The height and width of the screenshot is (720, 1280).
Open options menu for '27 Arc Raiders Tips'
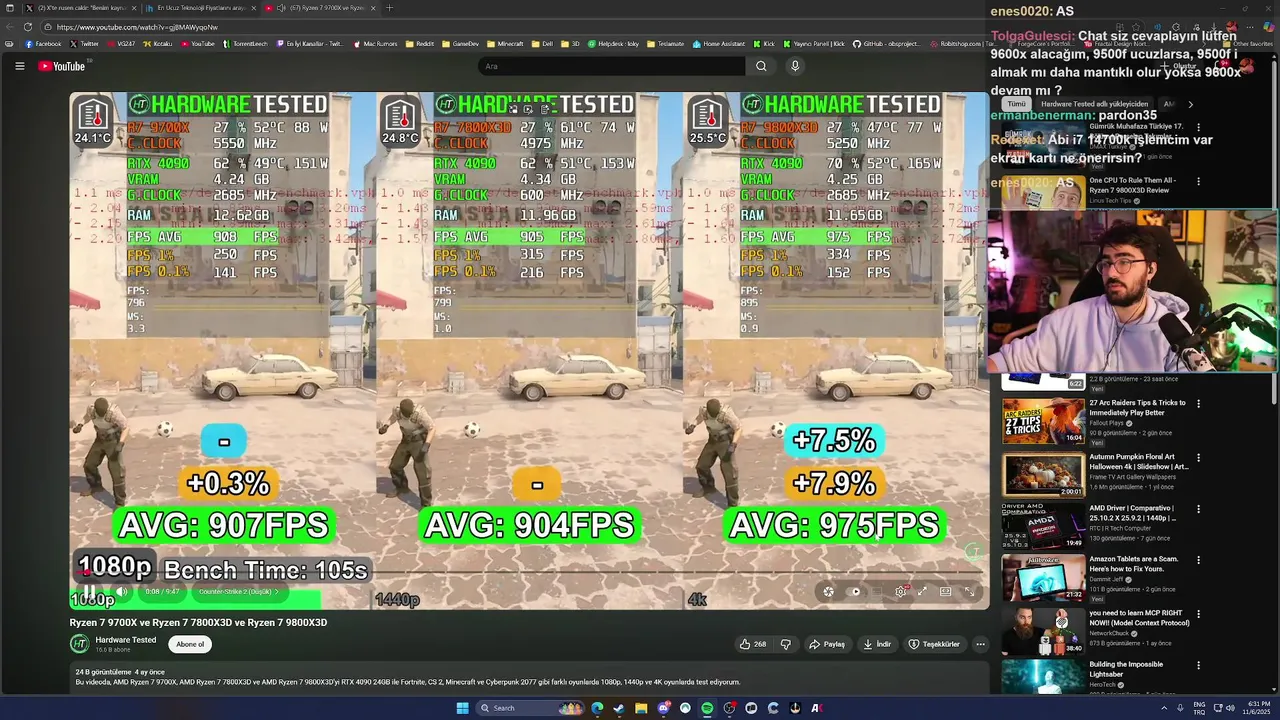1198,404
